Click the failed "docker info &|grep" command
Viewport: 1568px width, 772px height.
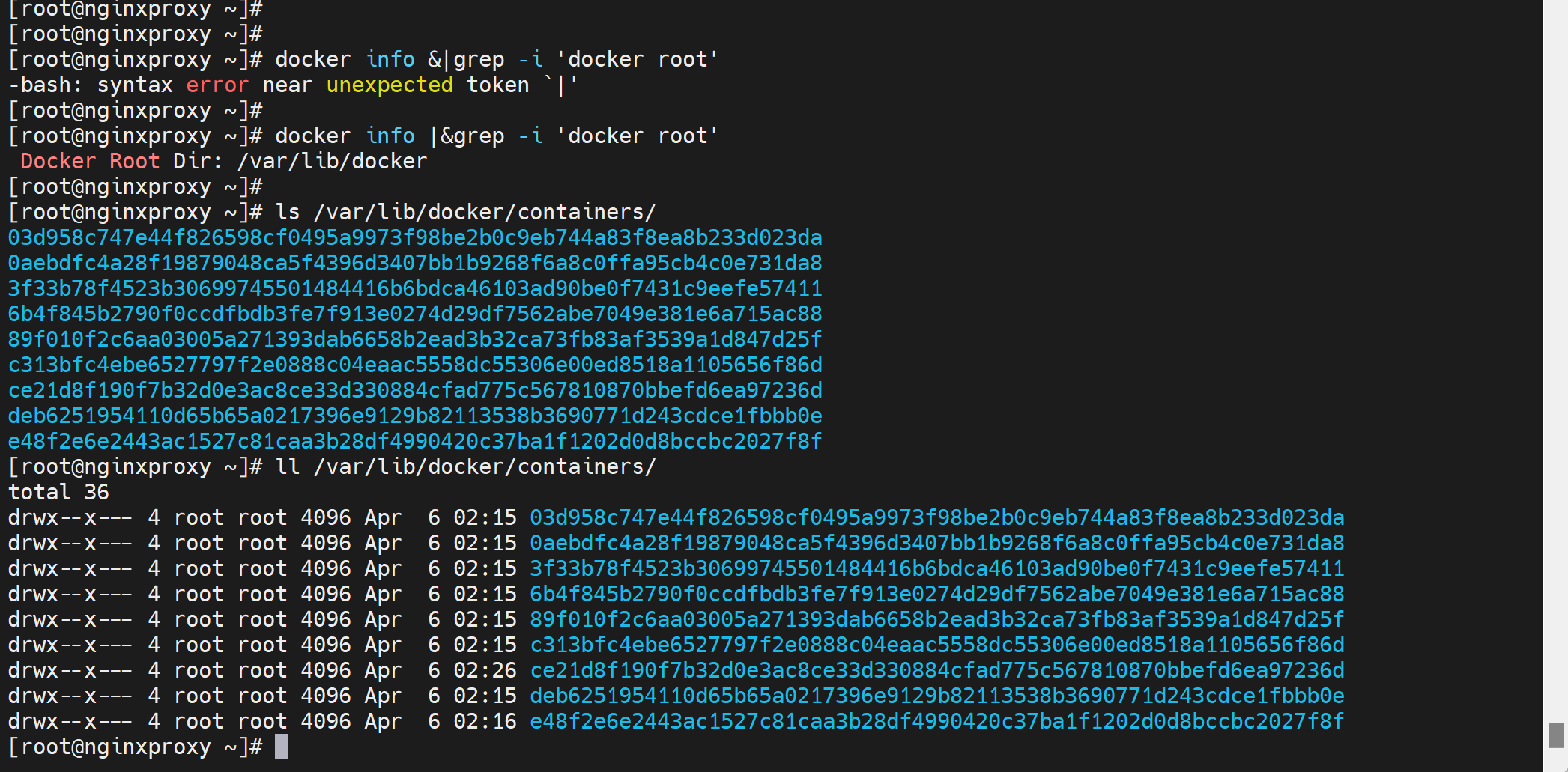coord(496,59)
